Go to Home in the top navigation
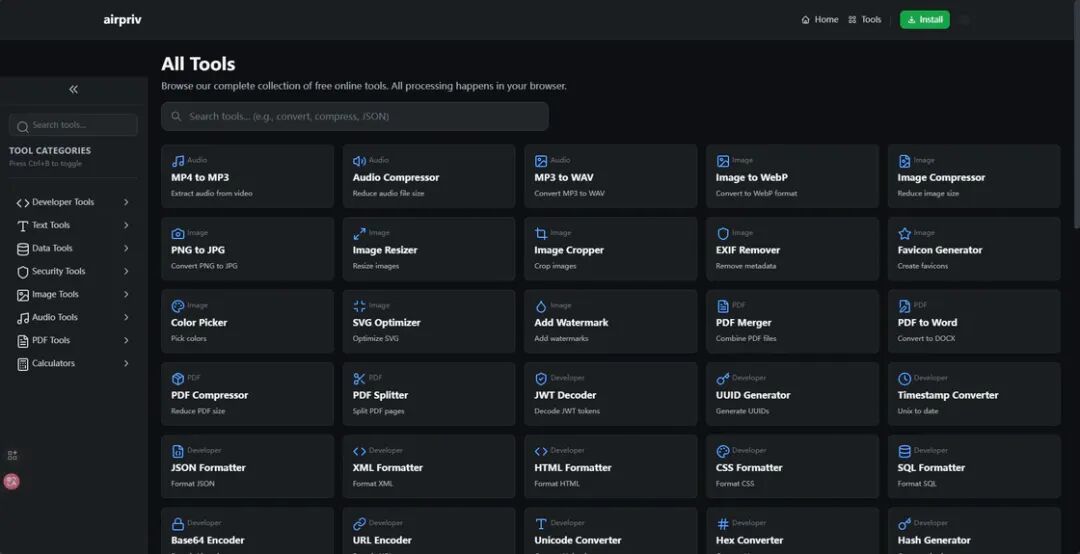Screen dimensions: 1080x554 (820, 19)
